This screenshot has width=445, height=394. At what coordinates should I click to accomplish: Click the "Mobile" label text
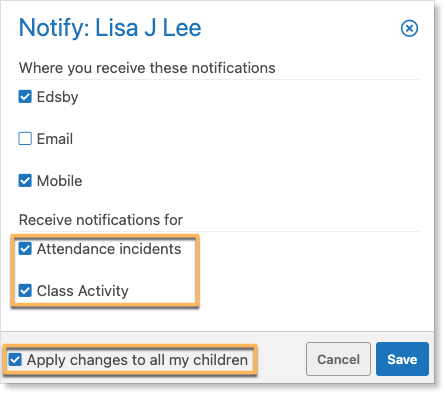[x=59, y=181]
